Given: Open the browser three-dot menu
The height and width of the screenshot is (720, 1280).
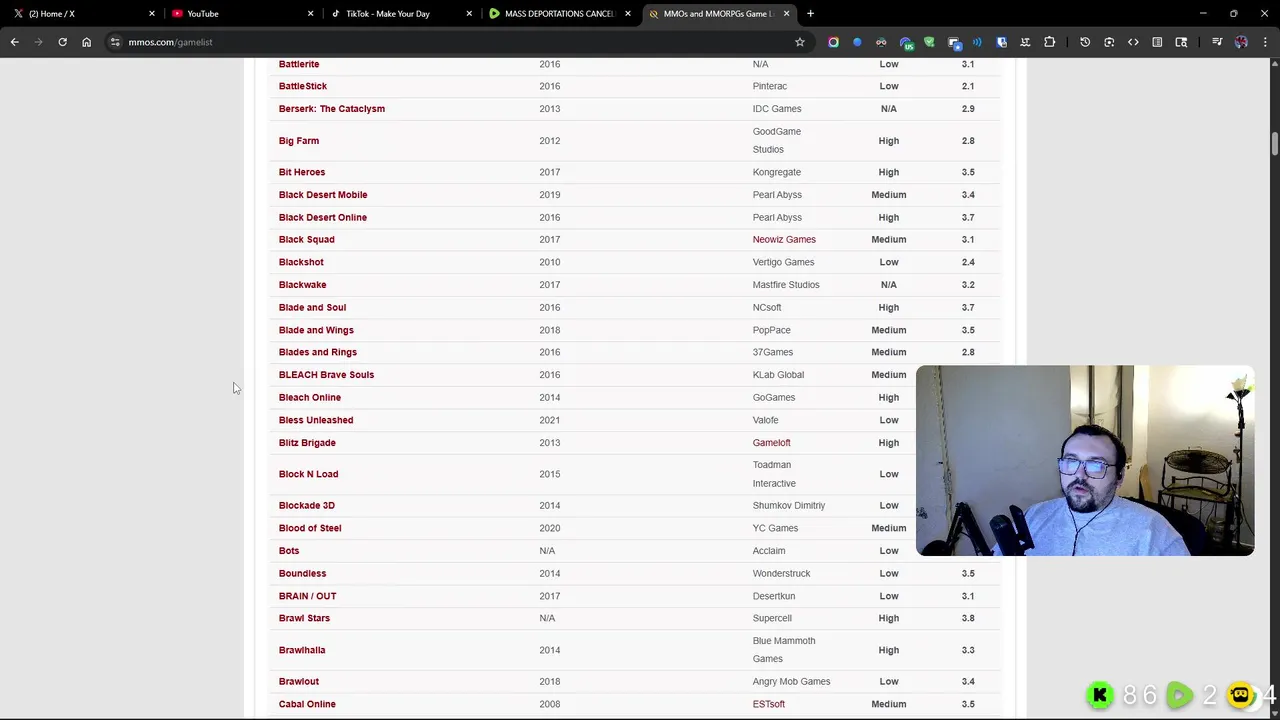Looking at the screenshot, I should tap(1265, 42).
